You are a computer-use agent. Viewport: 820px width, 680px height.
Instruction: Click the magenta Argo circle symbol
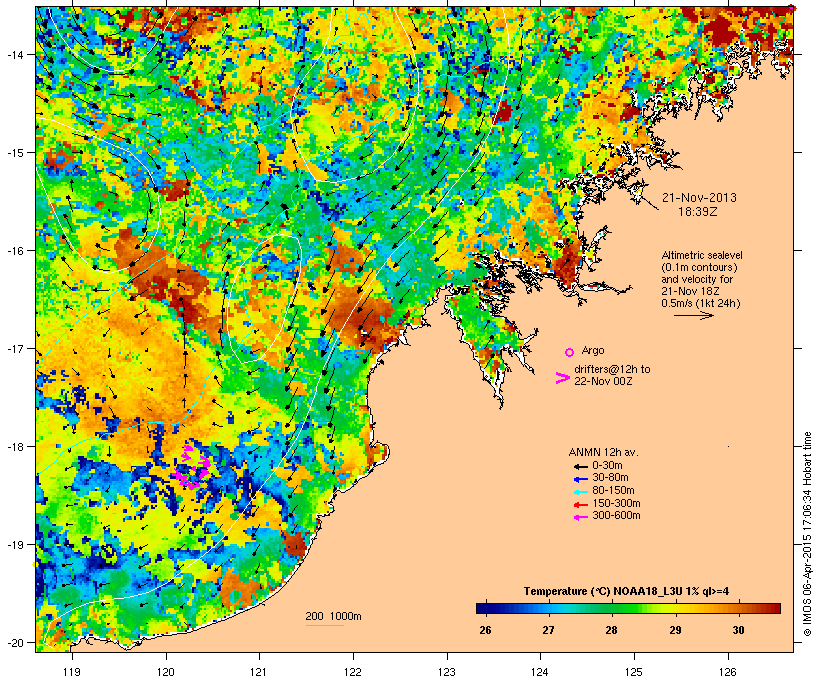(570, 352)
